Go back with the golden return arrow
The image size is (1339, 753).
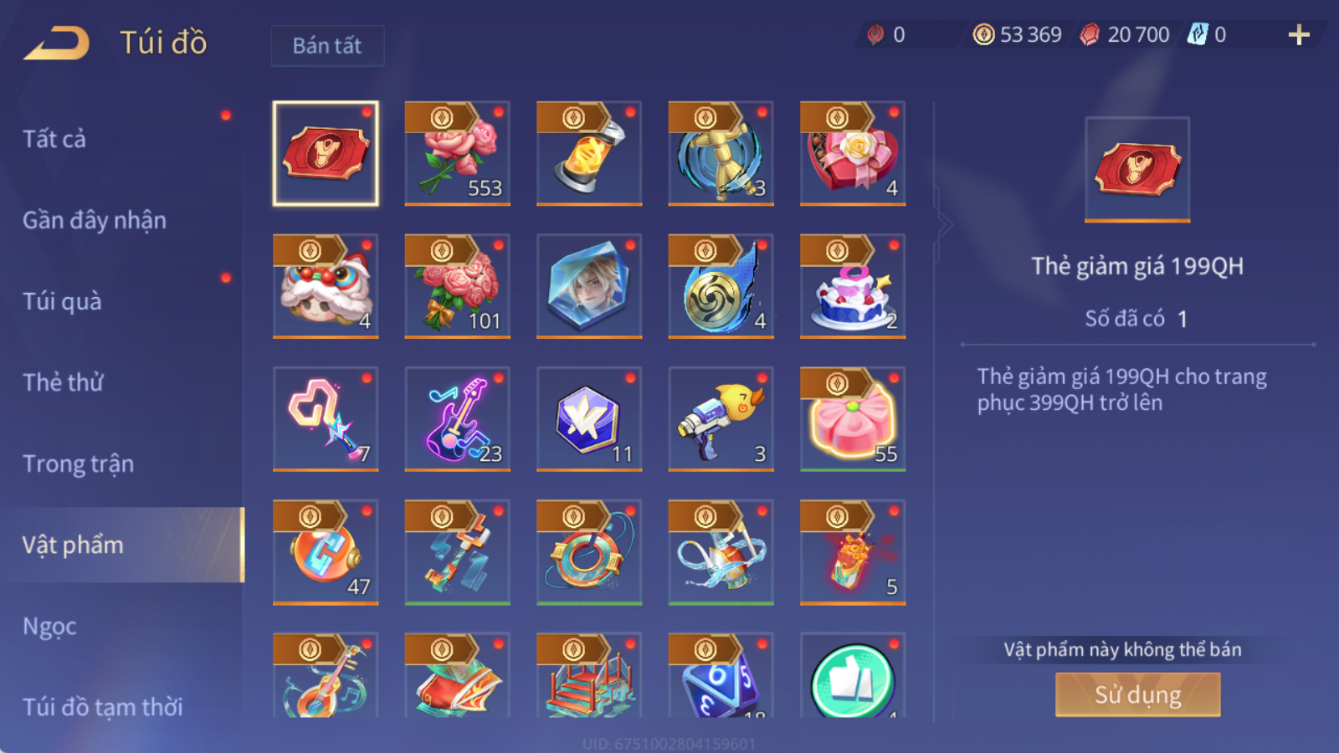(57, 43)
